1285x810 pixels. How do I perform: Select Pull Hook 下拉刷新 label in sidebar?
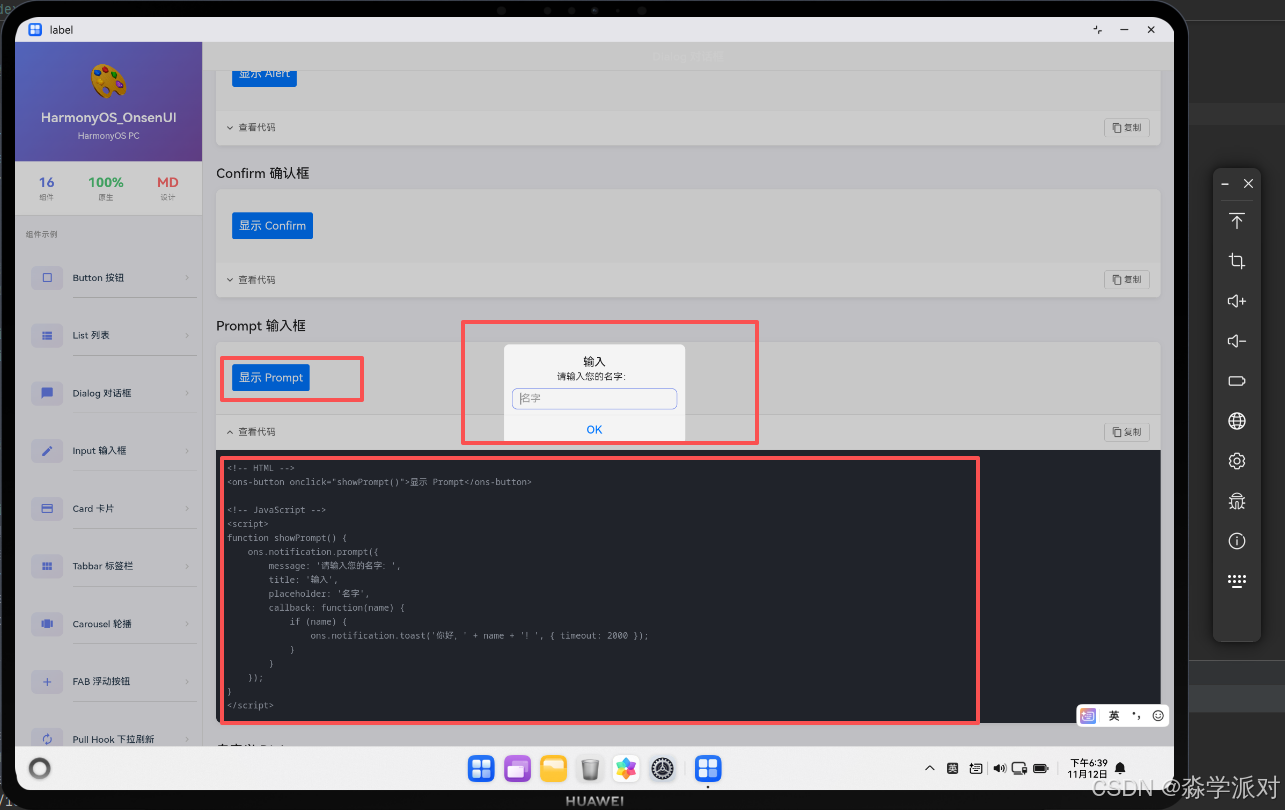pyautogui.click(x=113, y=739)
